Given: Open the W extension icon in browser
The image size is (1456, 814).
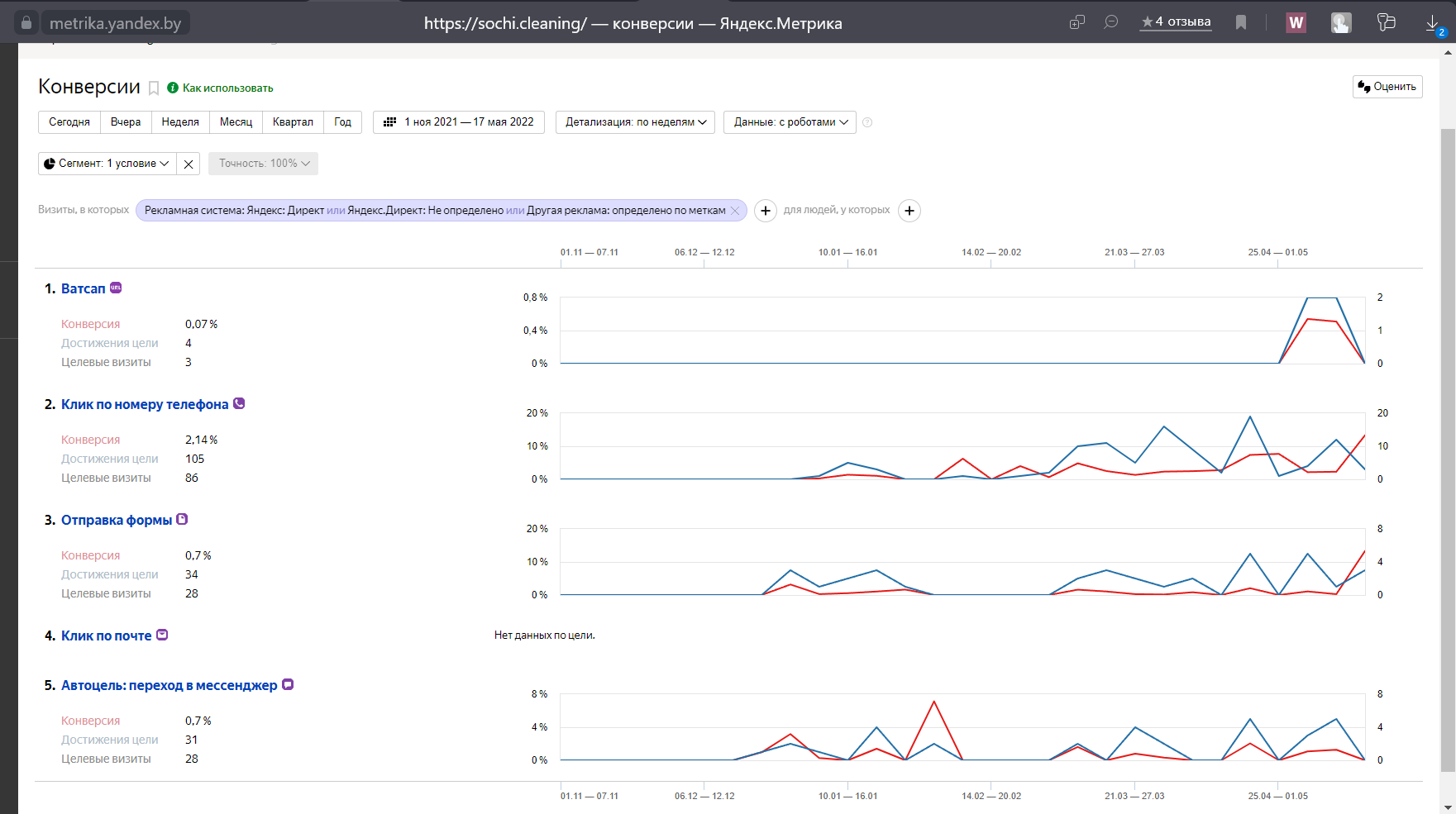Looking at the screenshot, I should pyautogui.click(x=1296, y=23).
